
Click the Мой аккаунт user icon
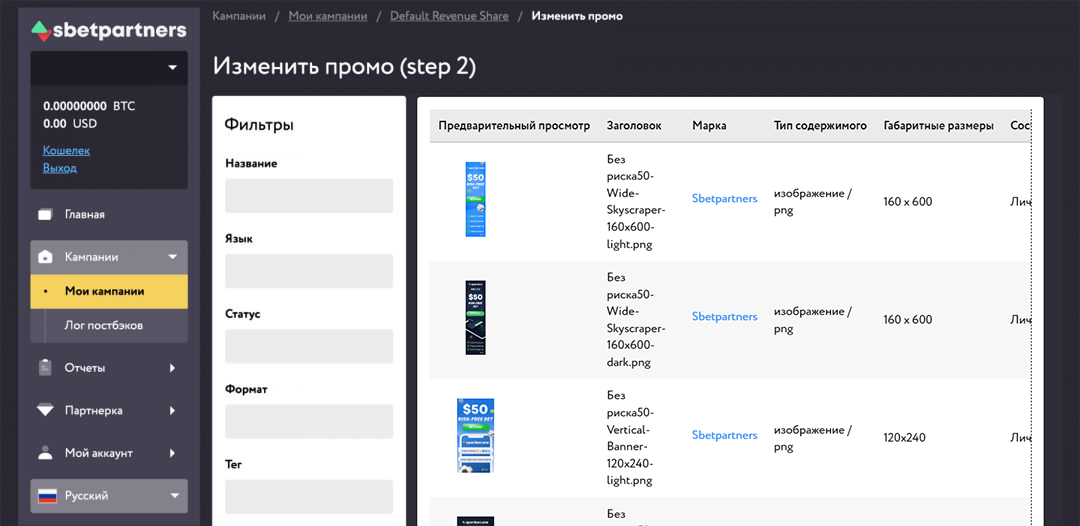point(45,453)
